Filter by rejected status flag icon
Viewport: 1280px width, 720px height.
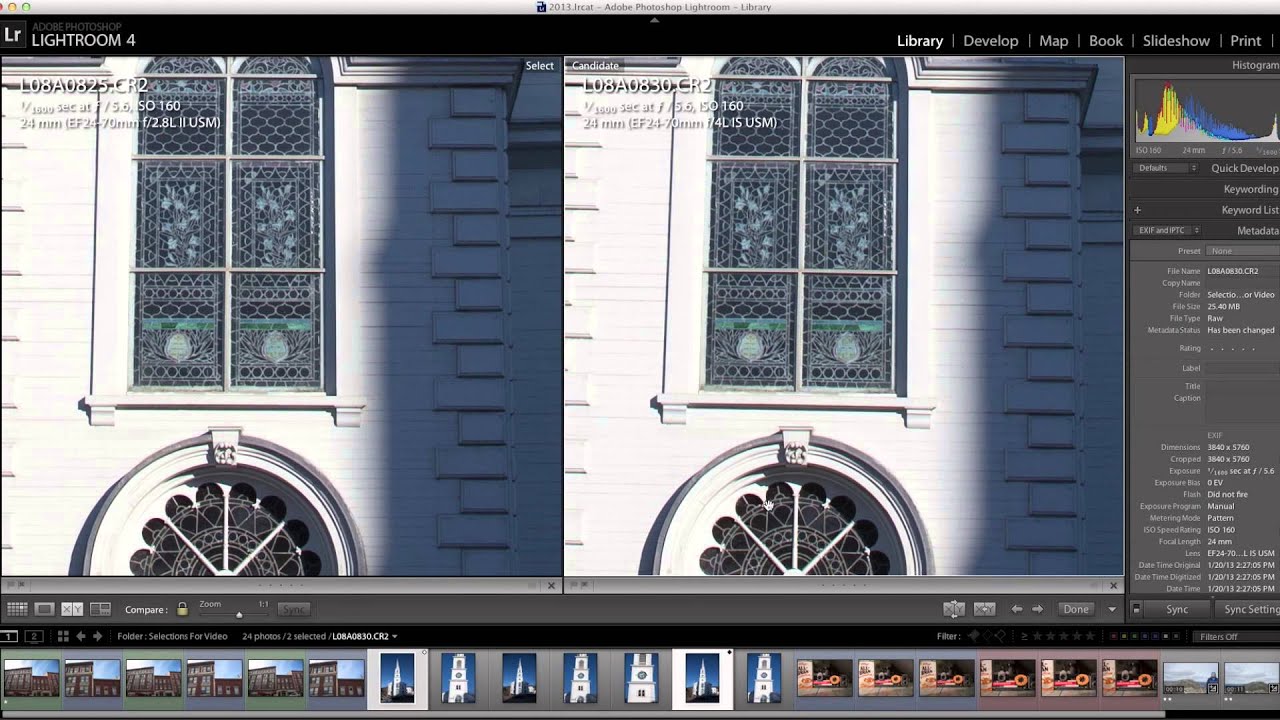point(1001,636)
